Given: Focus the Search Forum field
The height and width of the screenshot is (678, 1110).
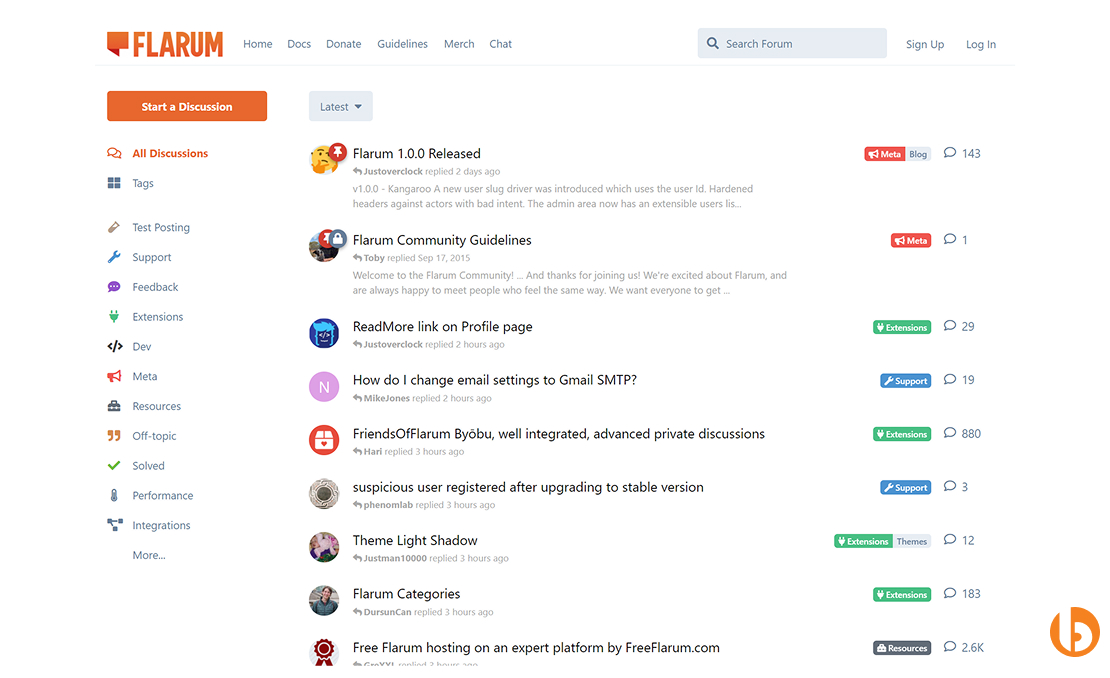Looking at the screenshot, I should point(791,43).
